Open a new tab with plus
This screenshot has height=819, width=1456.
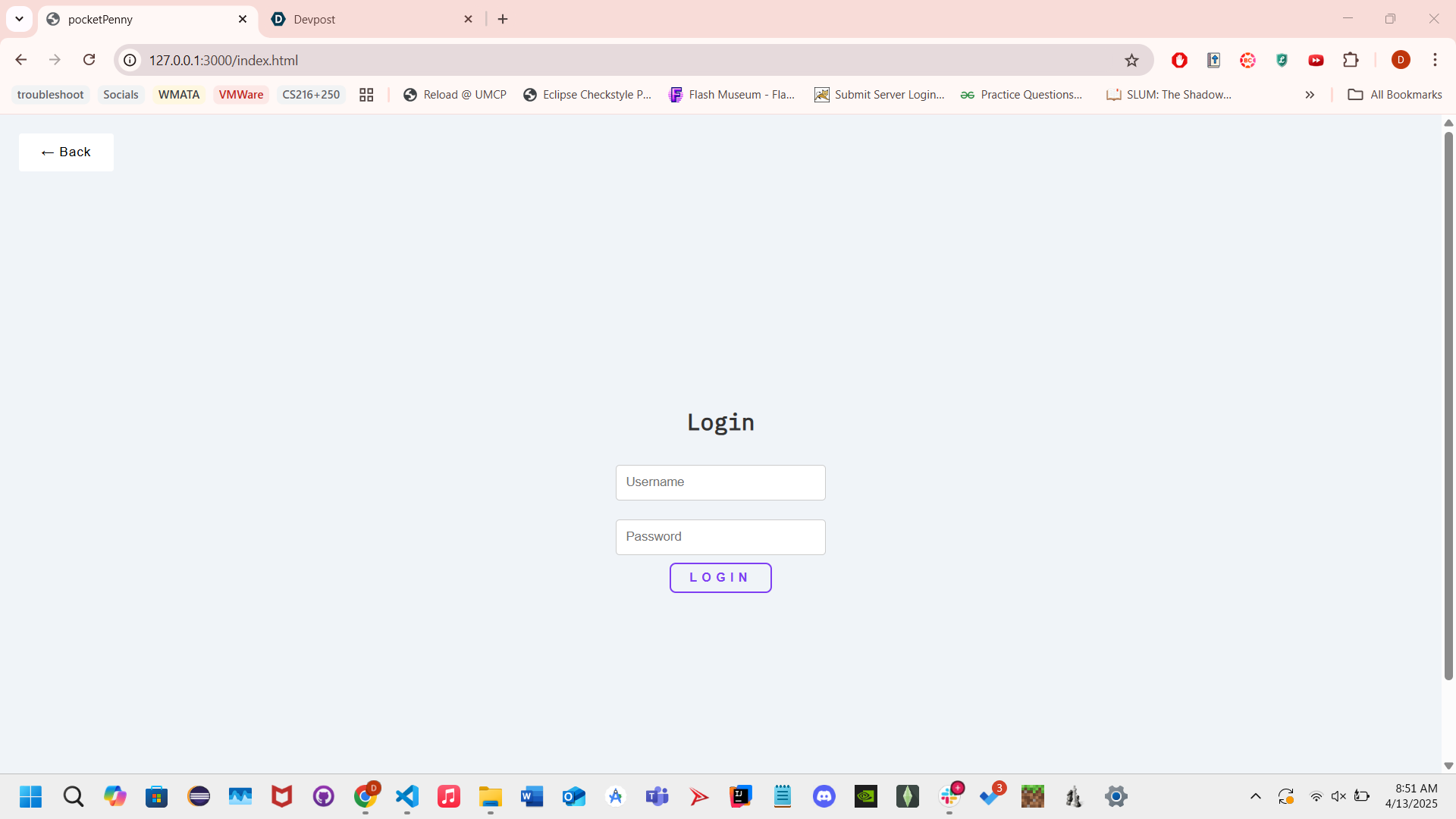pyautogui.click(x=503, y=19)
